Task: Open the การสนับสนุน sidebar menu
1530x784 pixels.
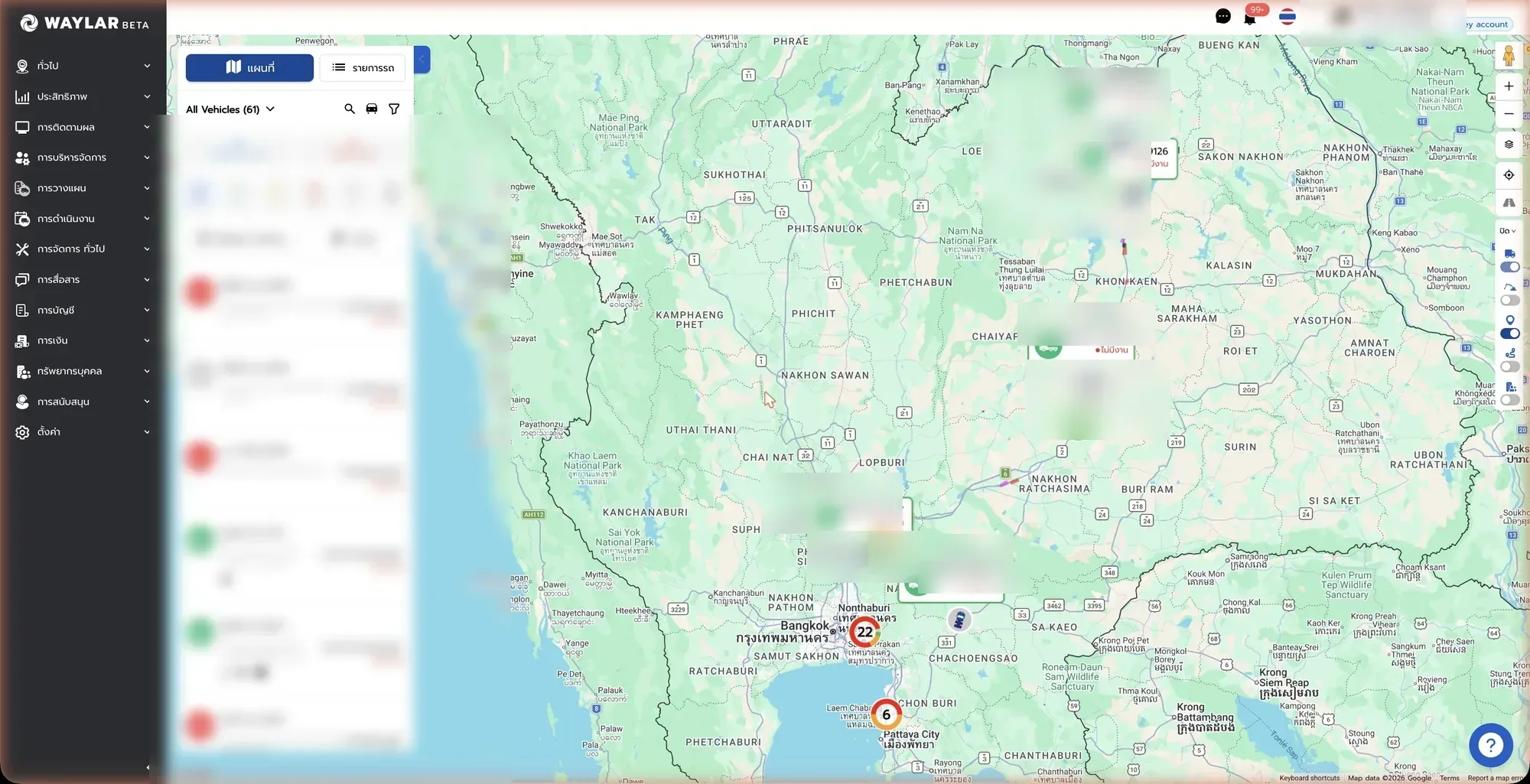Action: click(x=83, y=402)
